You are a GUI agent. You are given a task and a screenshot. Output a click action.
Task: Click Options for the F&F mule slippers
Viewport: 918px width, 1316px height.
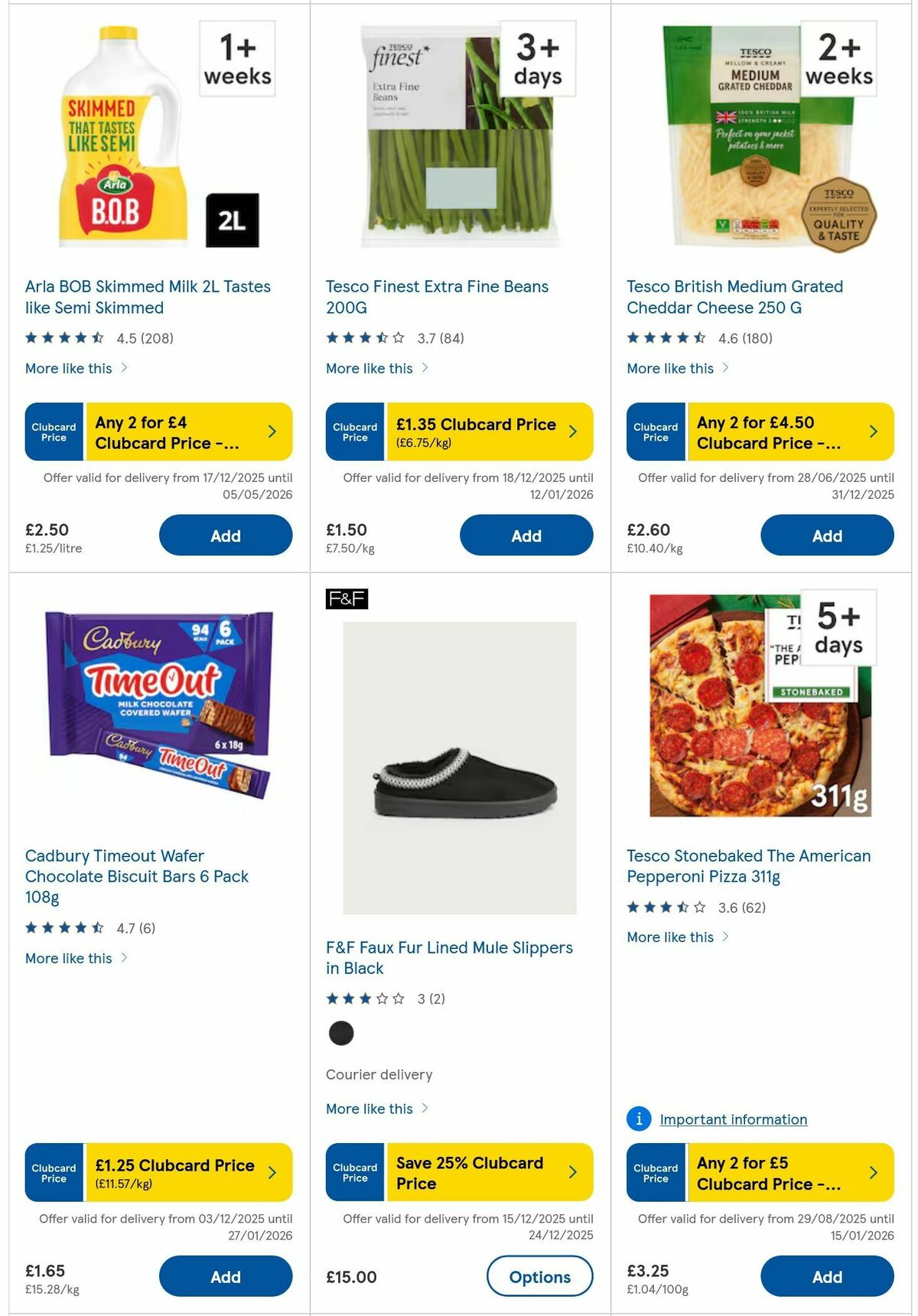[540, 1276]
